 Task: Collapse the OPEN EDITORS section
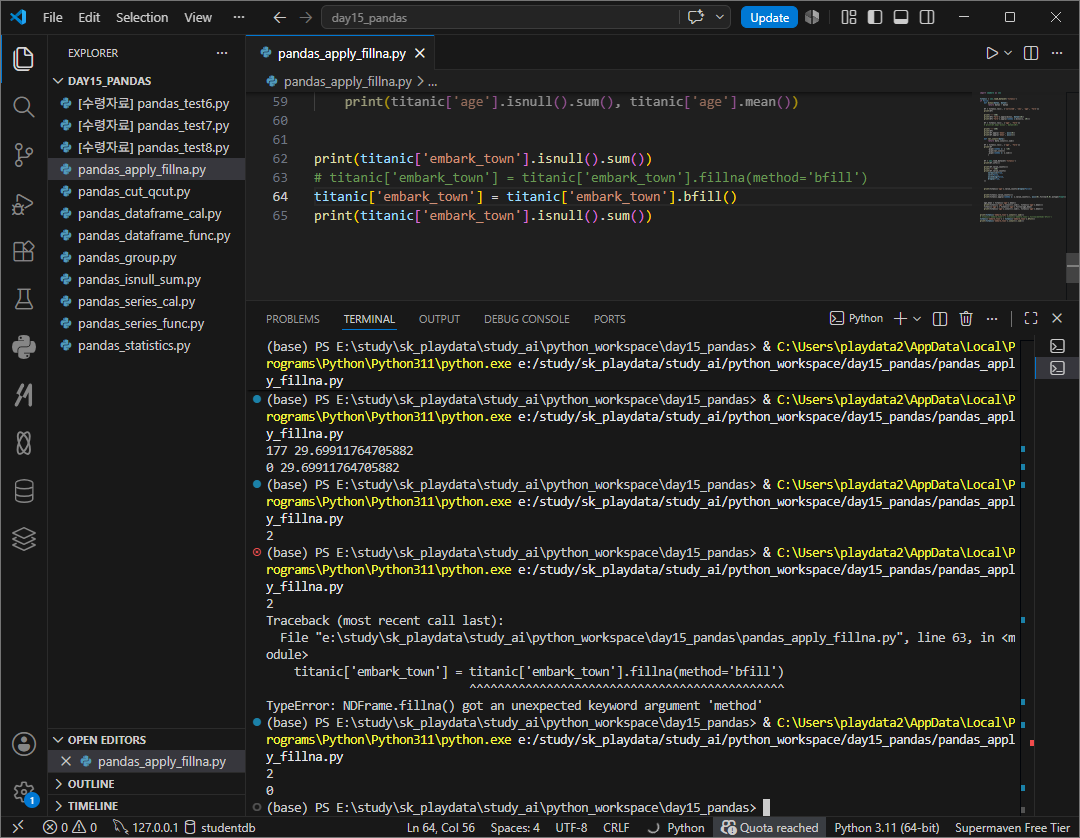[59, 740]
